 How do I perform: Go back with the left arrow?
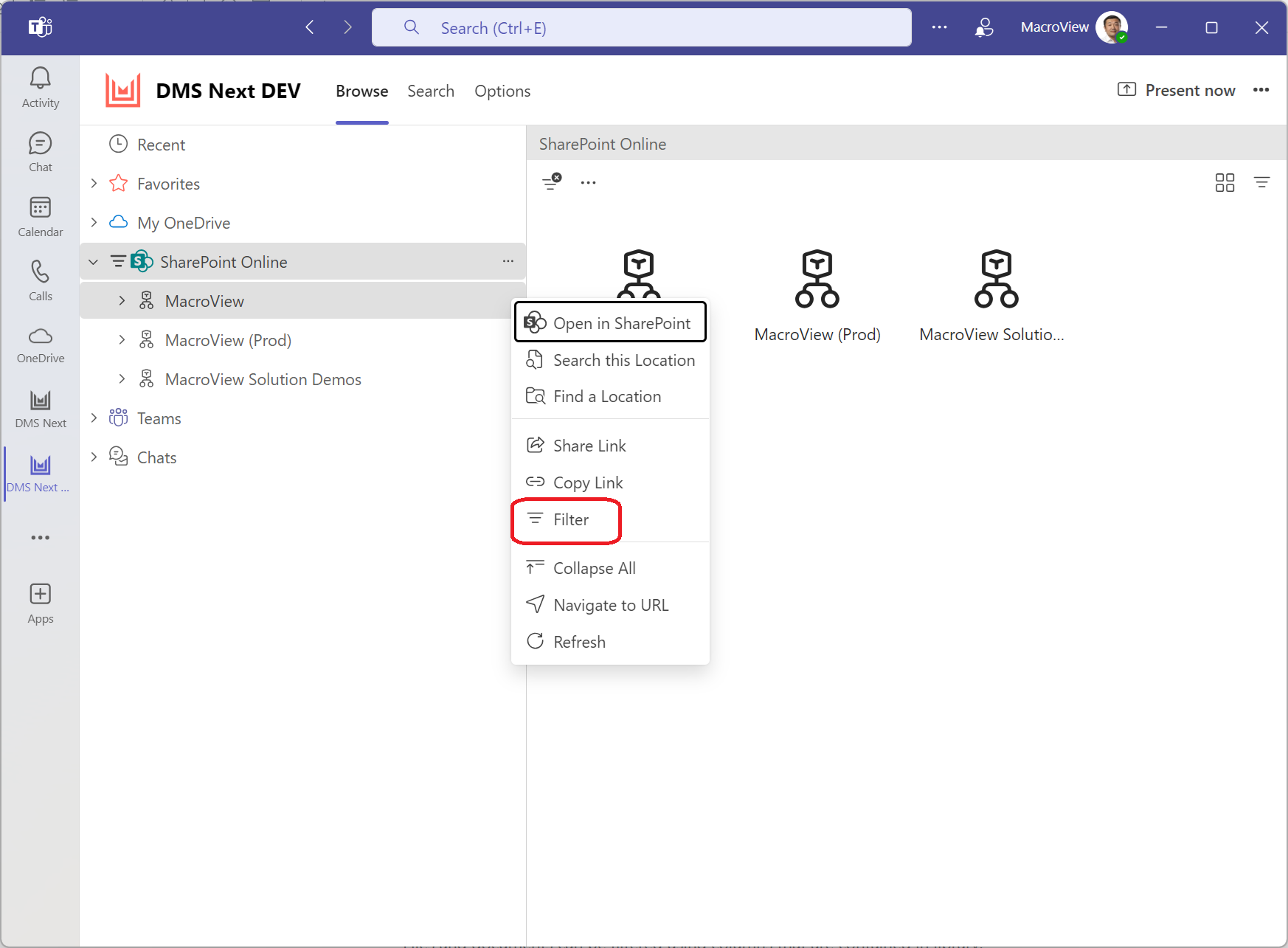[x=310, y=27]
